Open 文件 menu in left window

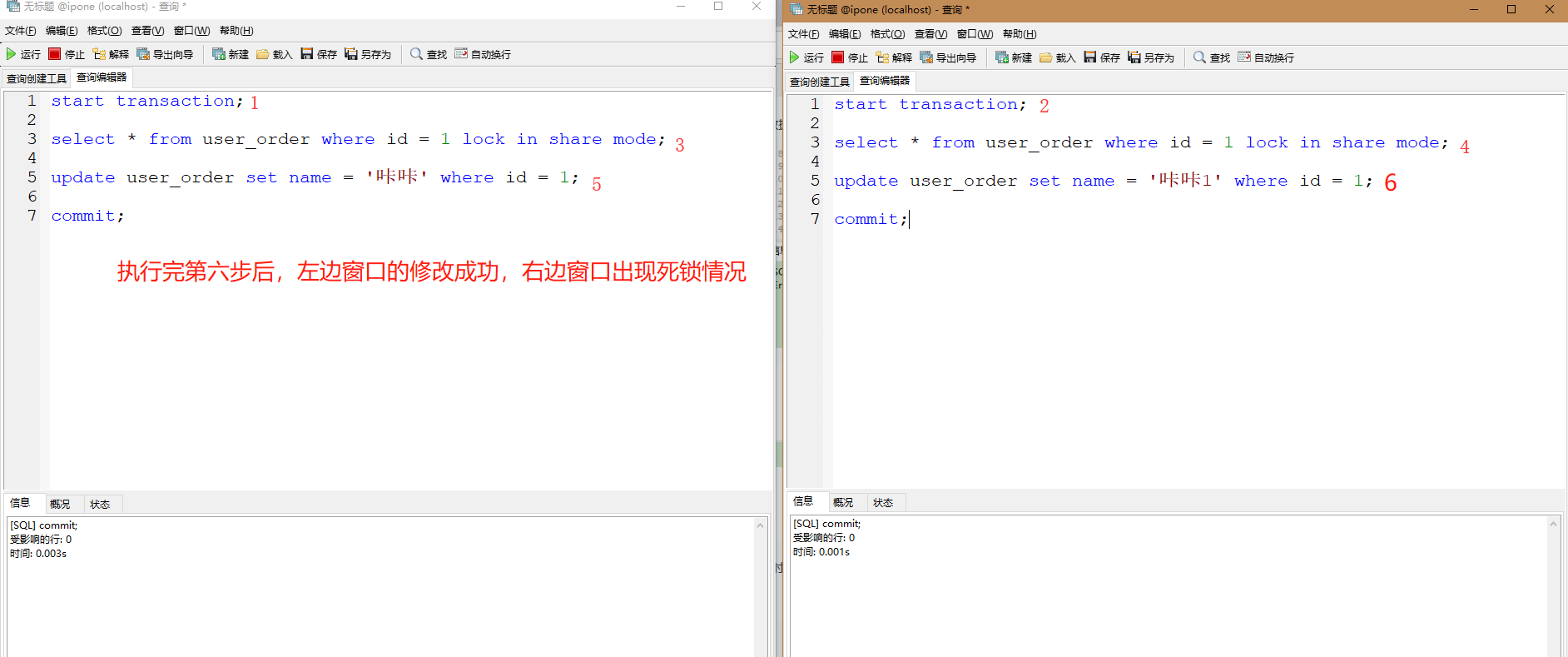(21, 31)
